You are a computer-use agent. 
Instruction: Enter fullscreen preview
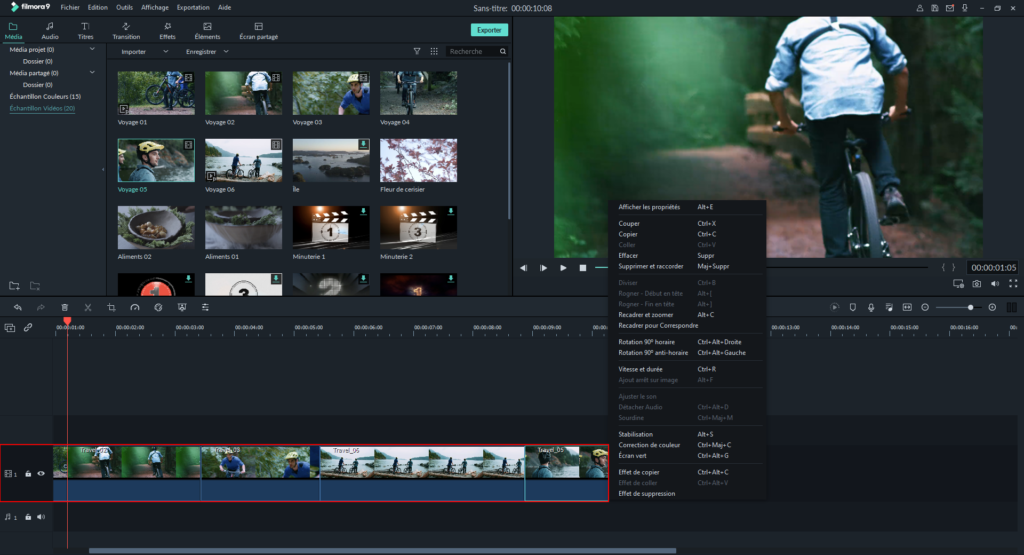click(x=1013, y=284)
